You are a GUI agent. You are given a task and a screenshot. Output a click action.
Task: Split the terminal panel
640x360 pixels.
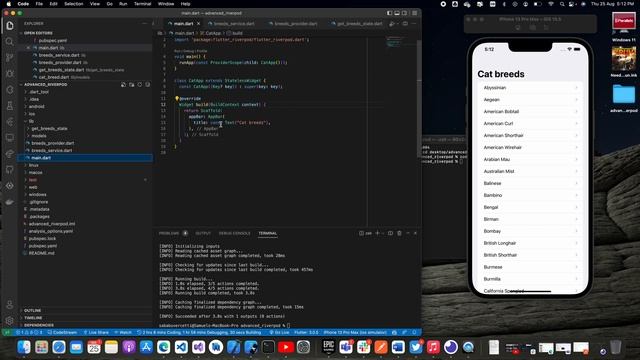(390, 233)
